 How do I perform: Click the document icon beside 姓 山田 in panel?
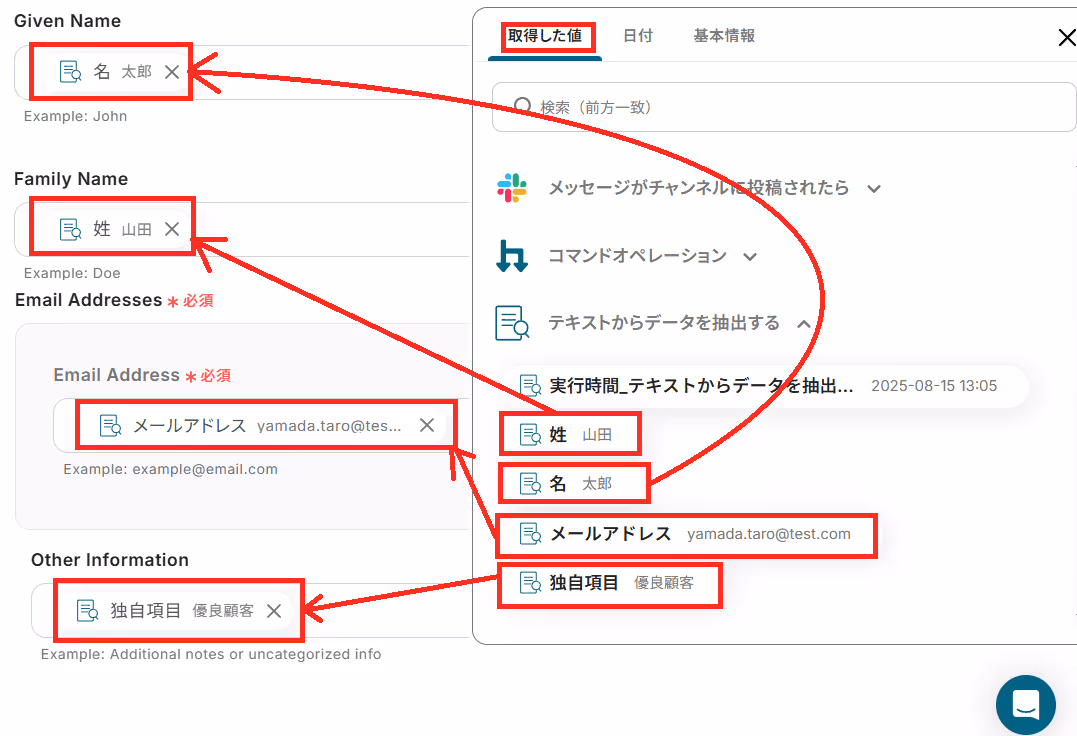[x=530, y=435]
